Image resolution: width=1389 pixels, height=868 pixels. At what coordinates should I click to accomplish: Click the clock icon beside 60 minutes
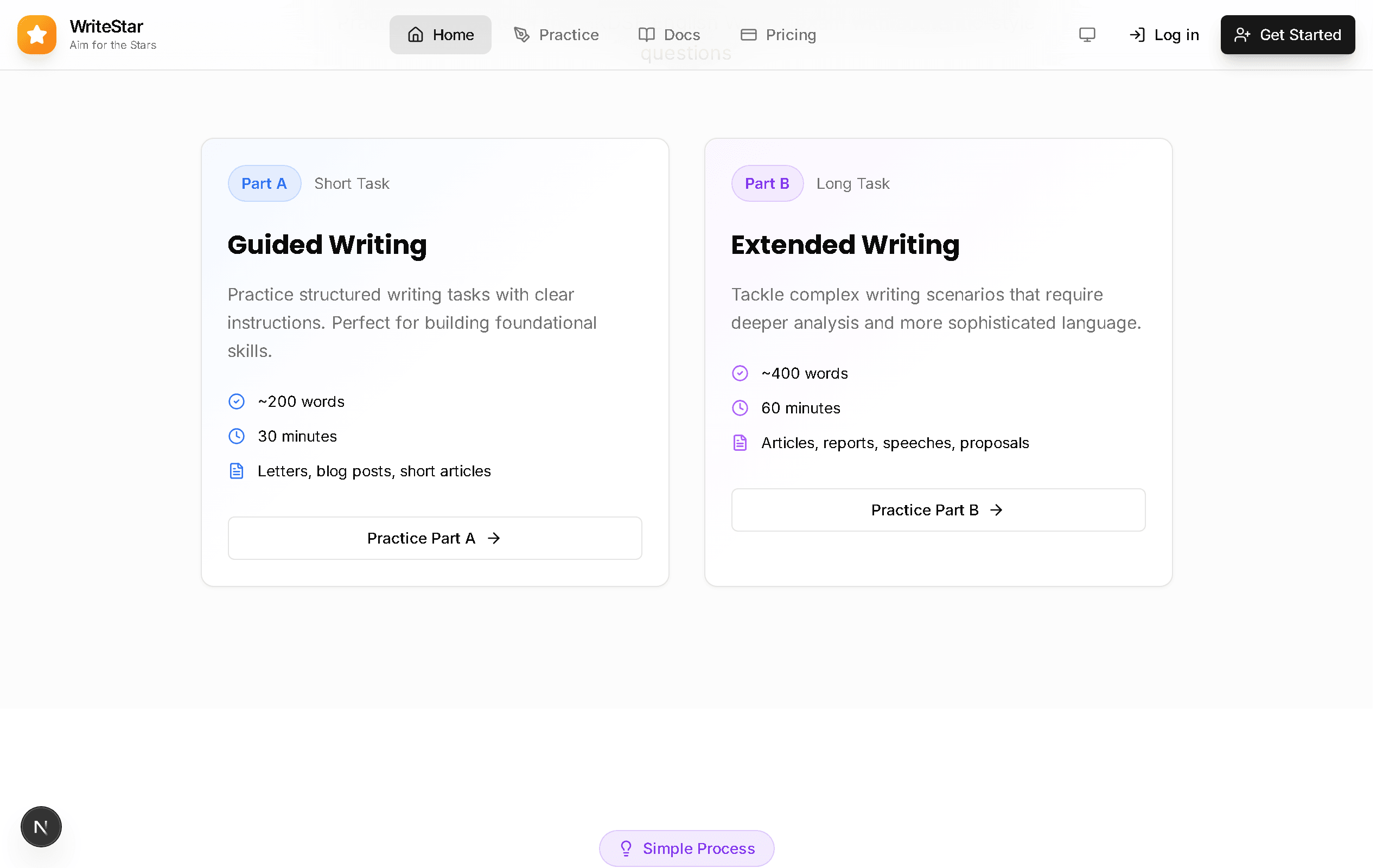[x=740, y=408]
